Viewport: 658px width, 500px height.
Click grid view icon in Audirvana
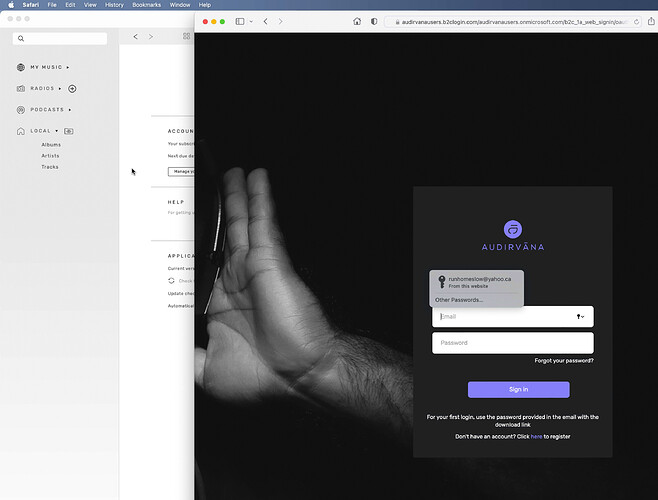187,37
